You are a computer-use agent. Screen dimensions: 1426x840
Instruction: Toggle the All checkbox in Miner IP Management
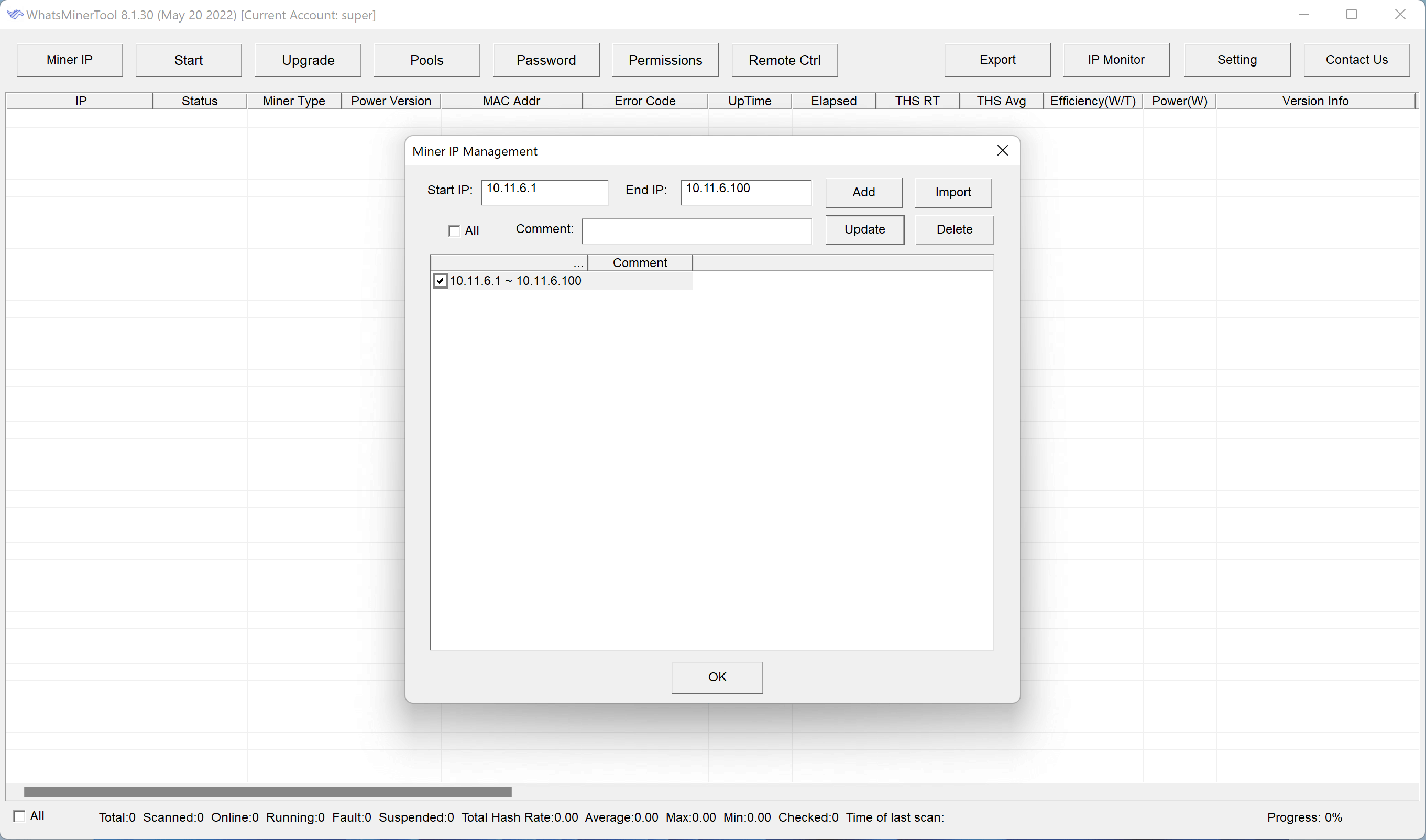(453, 229)
